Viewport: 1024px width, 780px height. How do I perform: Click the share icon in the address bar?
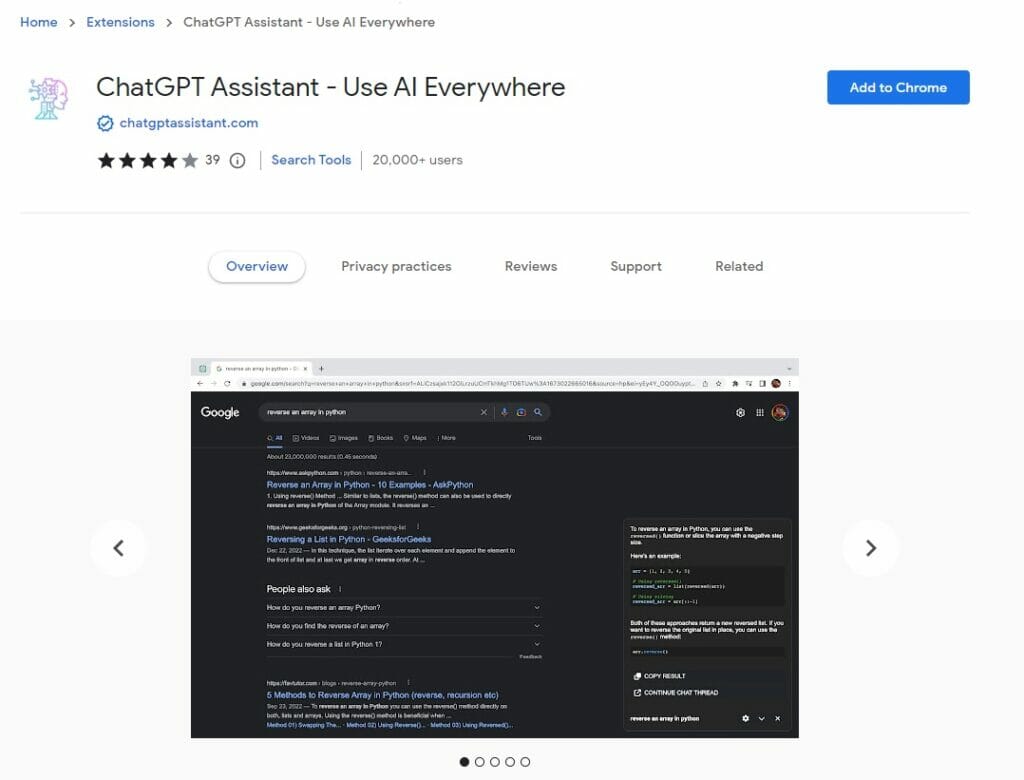[705, 383]
